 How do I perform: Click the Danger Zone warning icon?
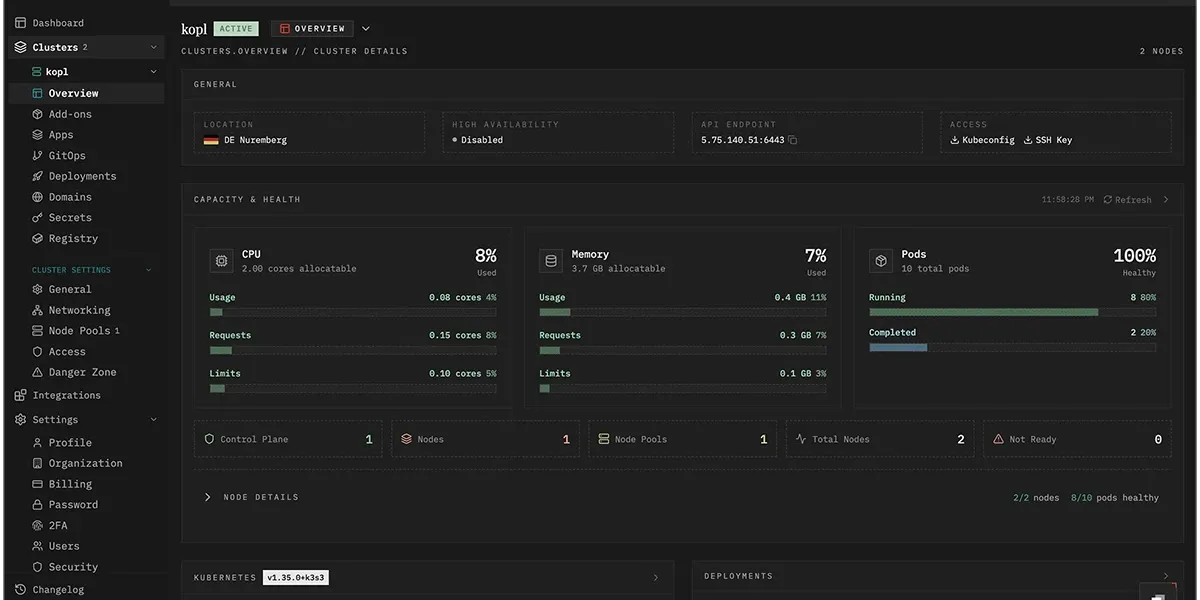[x=38, y=372]
